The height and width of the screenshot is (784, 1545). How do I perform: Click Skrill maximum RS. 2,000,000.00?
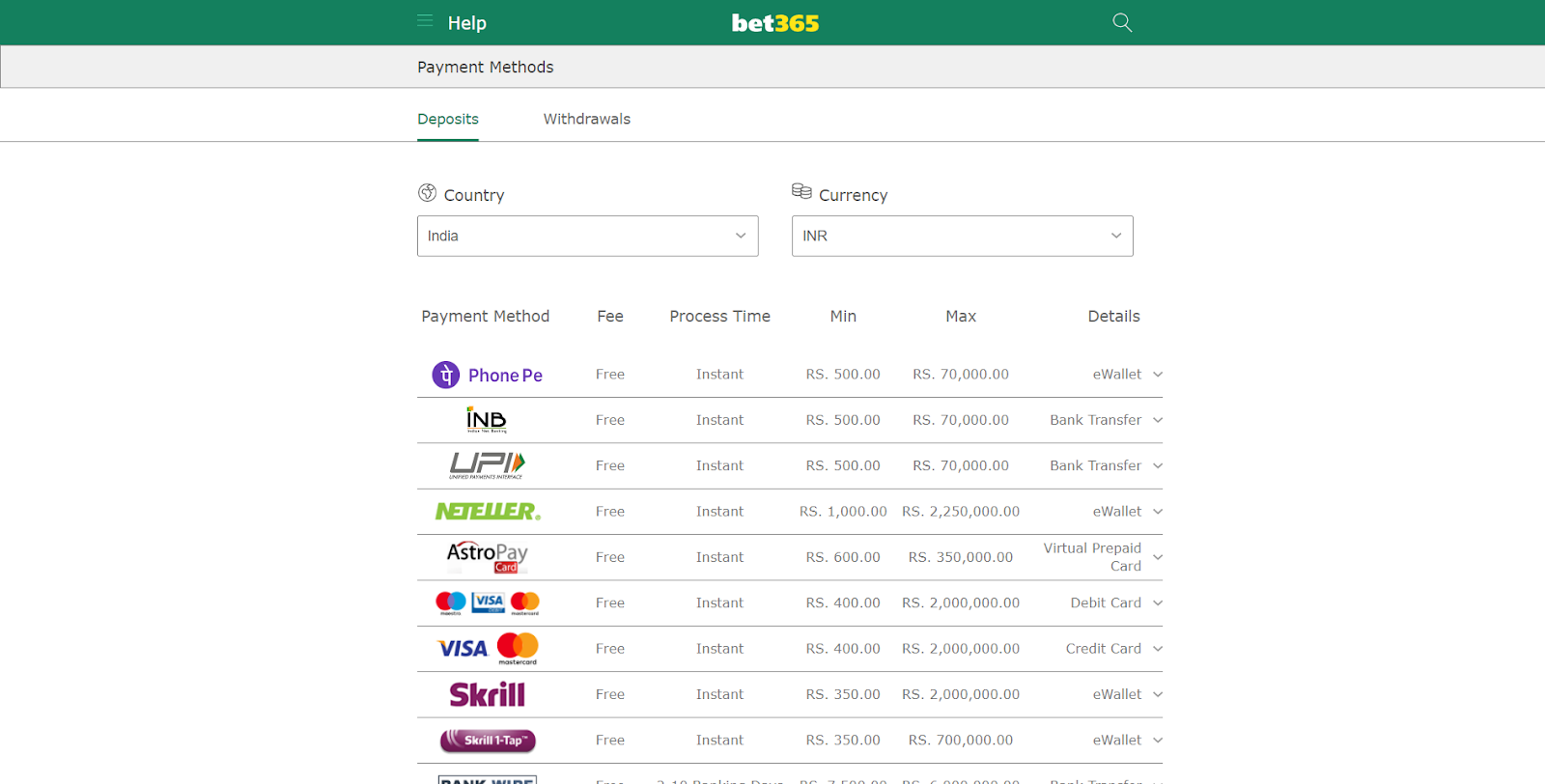point(961,694)
